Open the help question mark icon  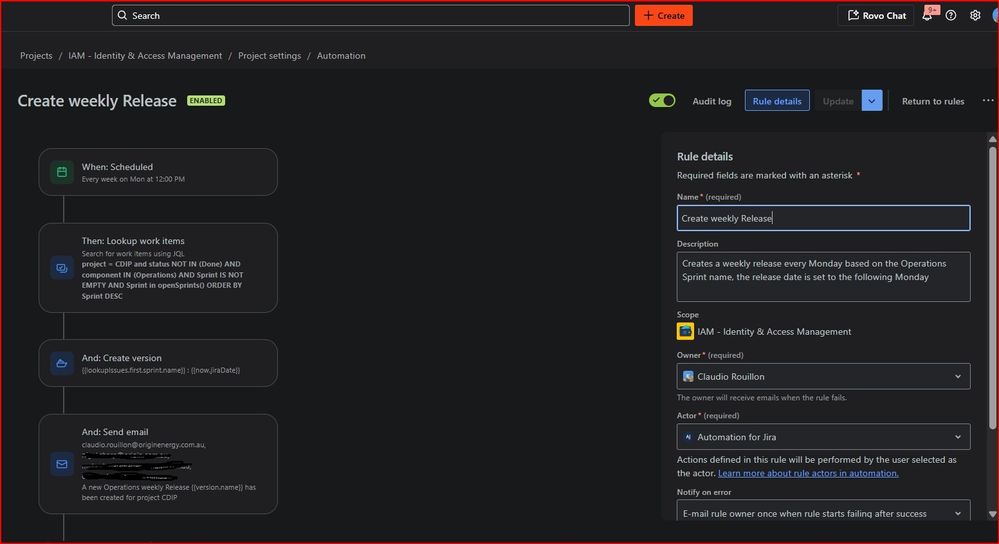point(951,15)
